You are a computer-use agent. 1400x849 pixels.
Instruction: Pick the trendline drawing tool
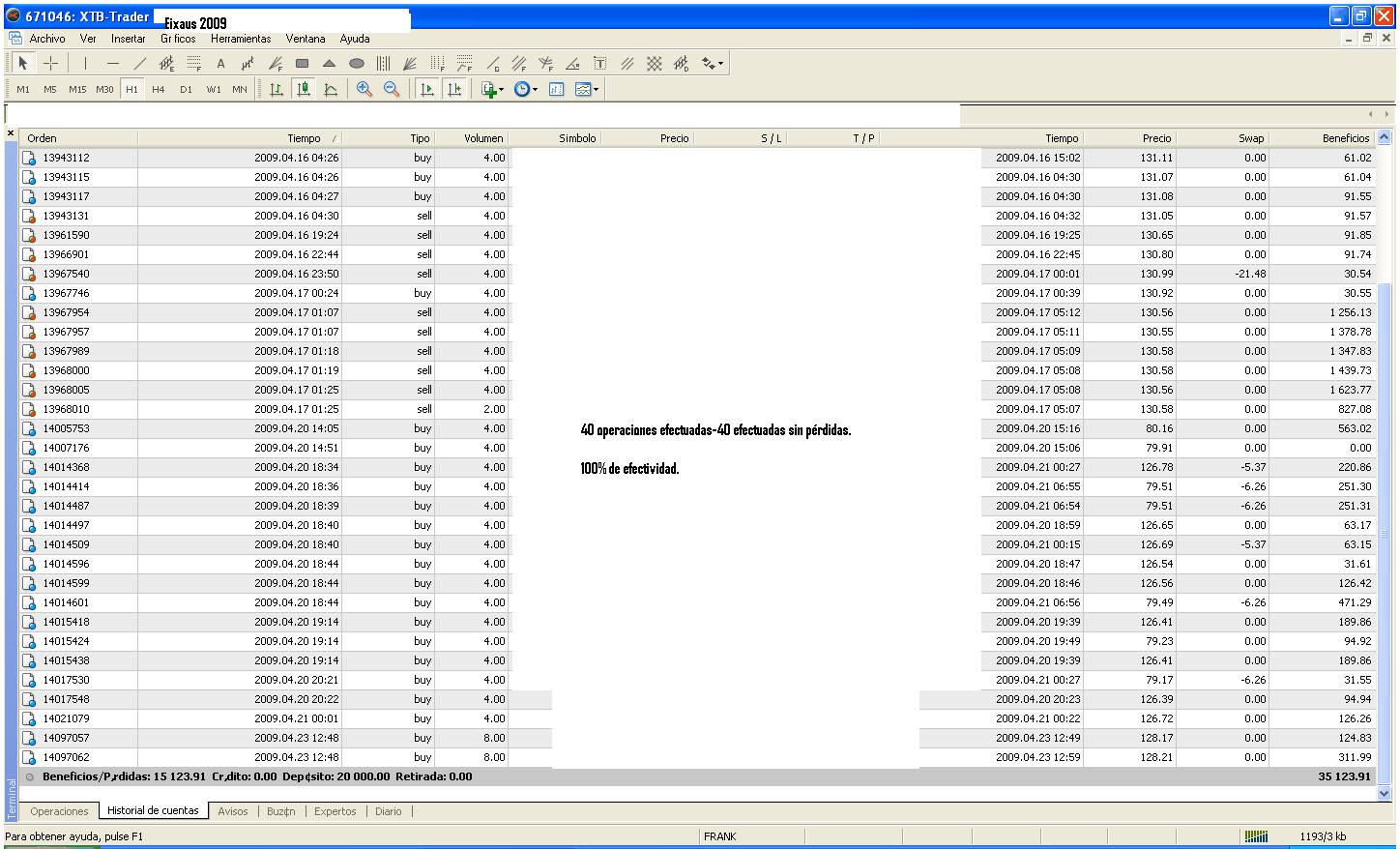click(x=140, y=64)
